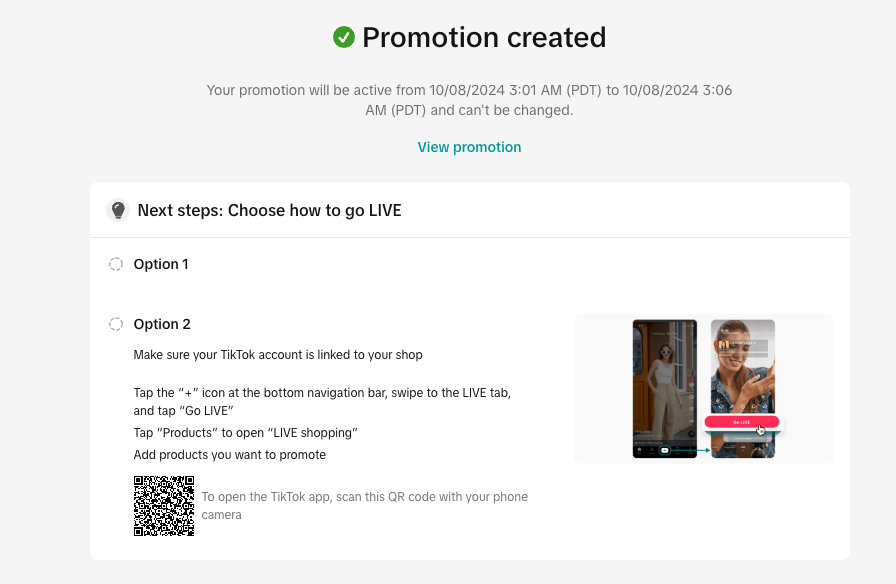Click the right phone screenshot with smiling woman

pos(743,389)
